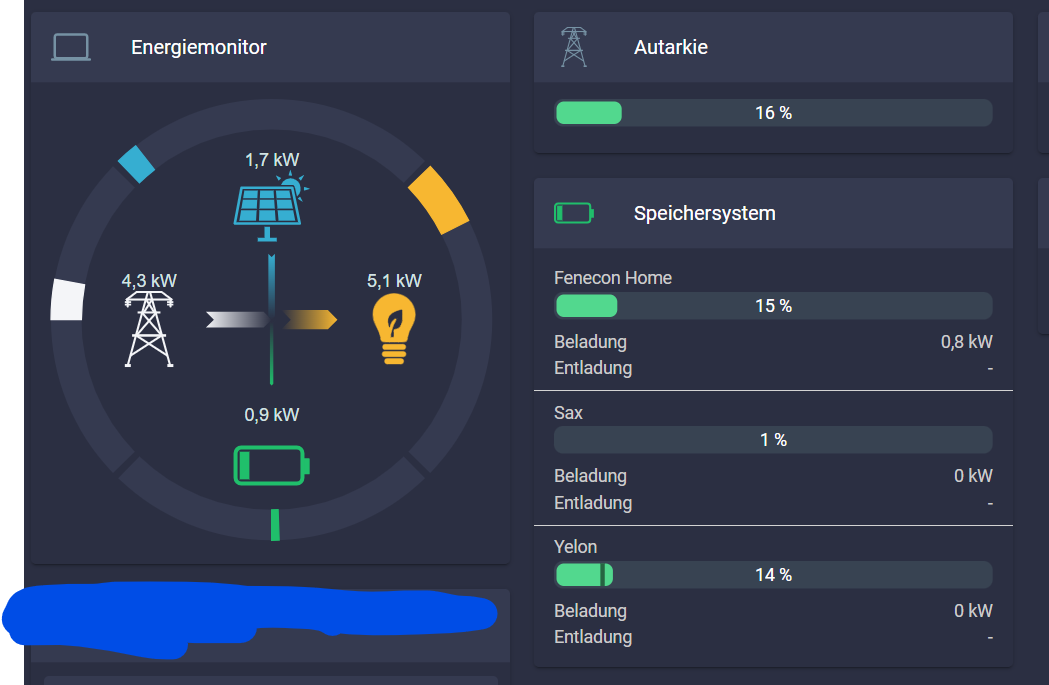Screen dimensions: 1049x685
Task: Click the Fenecon Home Beladung row
Action: click(773, 342)
